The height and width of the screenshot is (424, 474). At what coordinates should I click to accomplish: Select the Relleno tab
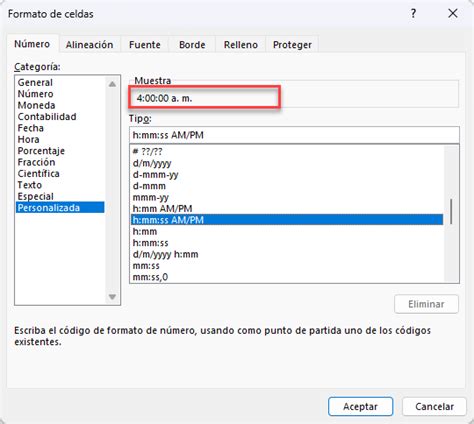[241, 45]
